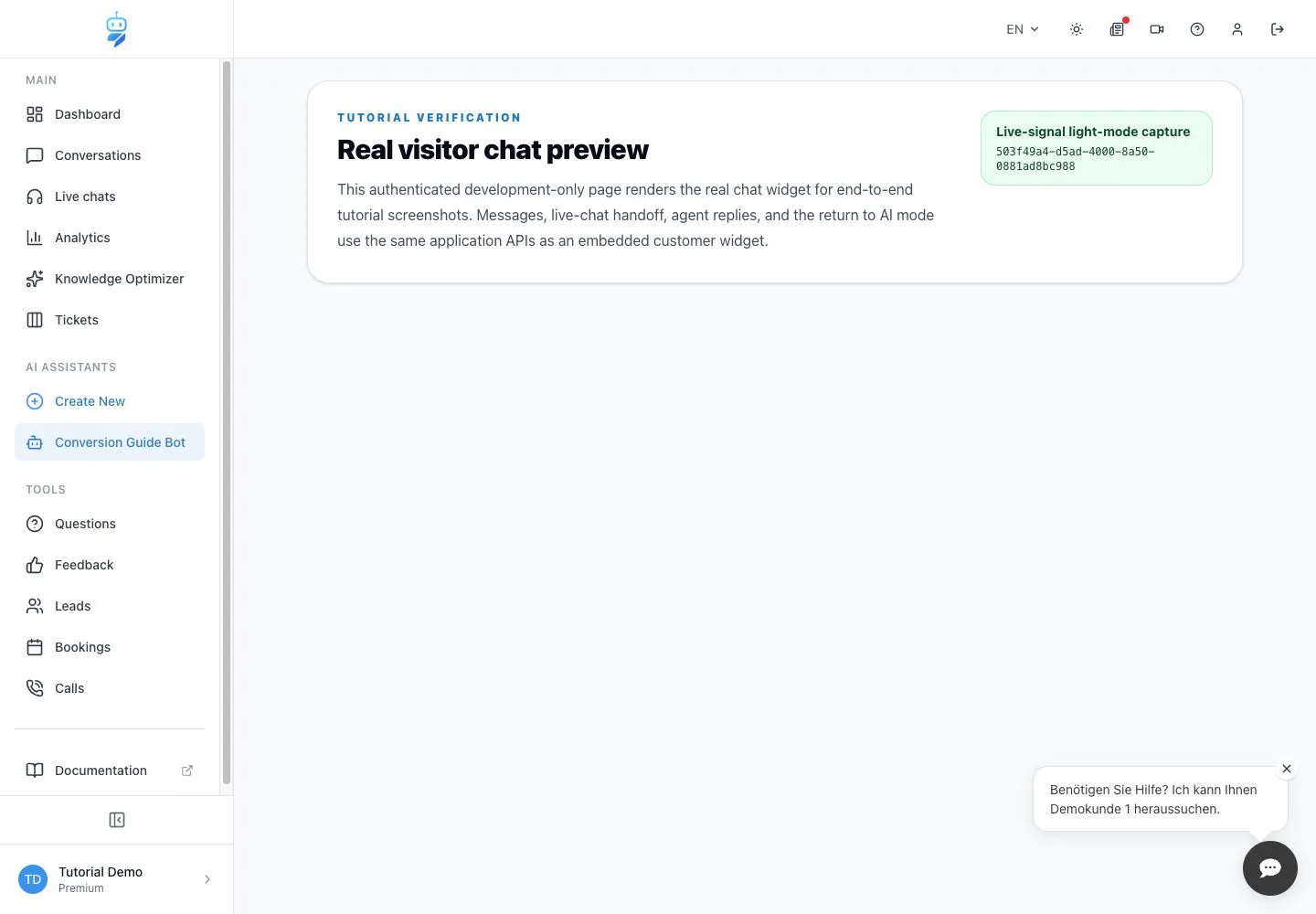1316x914 pixels.
Task: Click the Live chats headset icon
Action: (35, 197)
